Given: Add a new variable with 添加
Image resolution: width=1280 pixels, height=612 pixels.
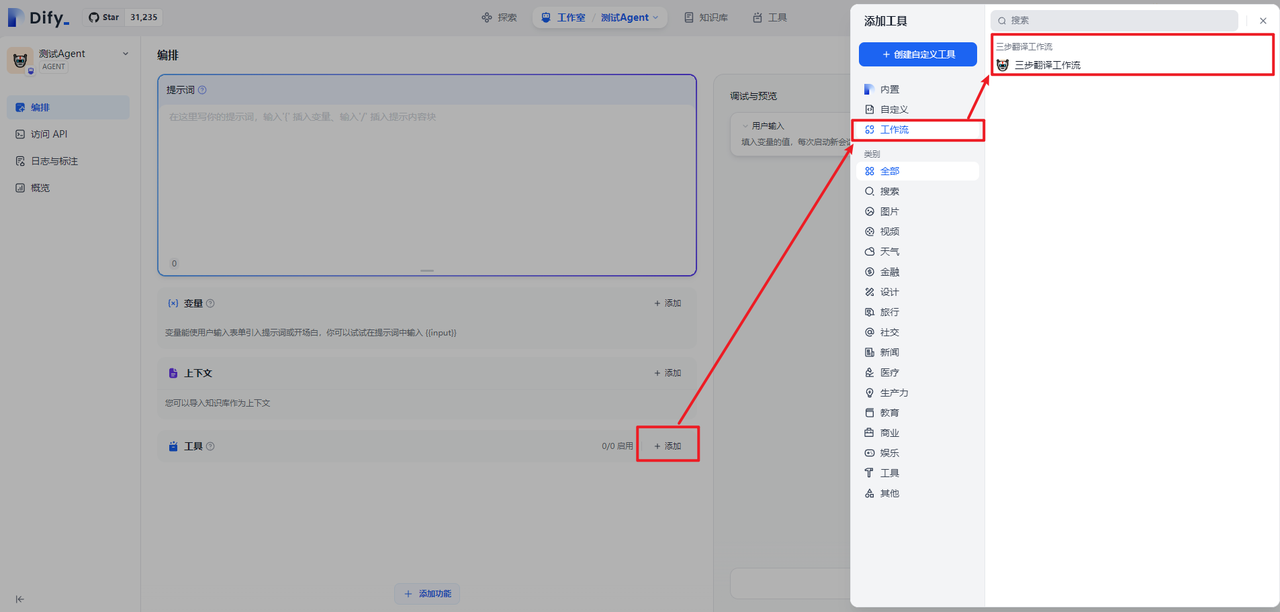Looking at the screenshot, I should (x=668, y=303).
